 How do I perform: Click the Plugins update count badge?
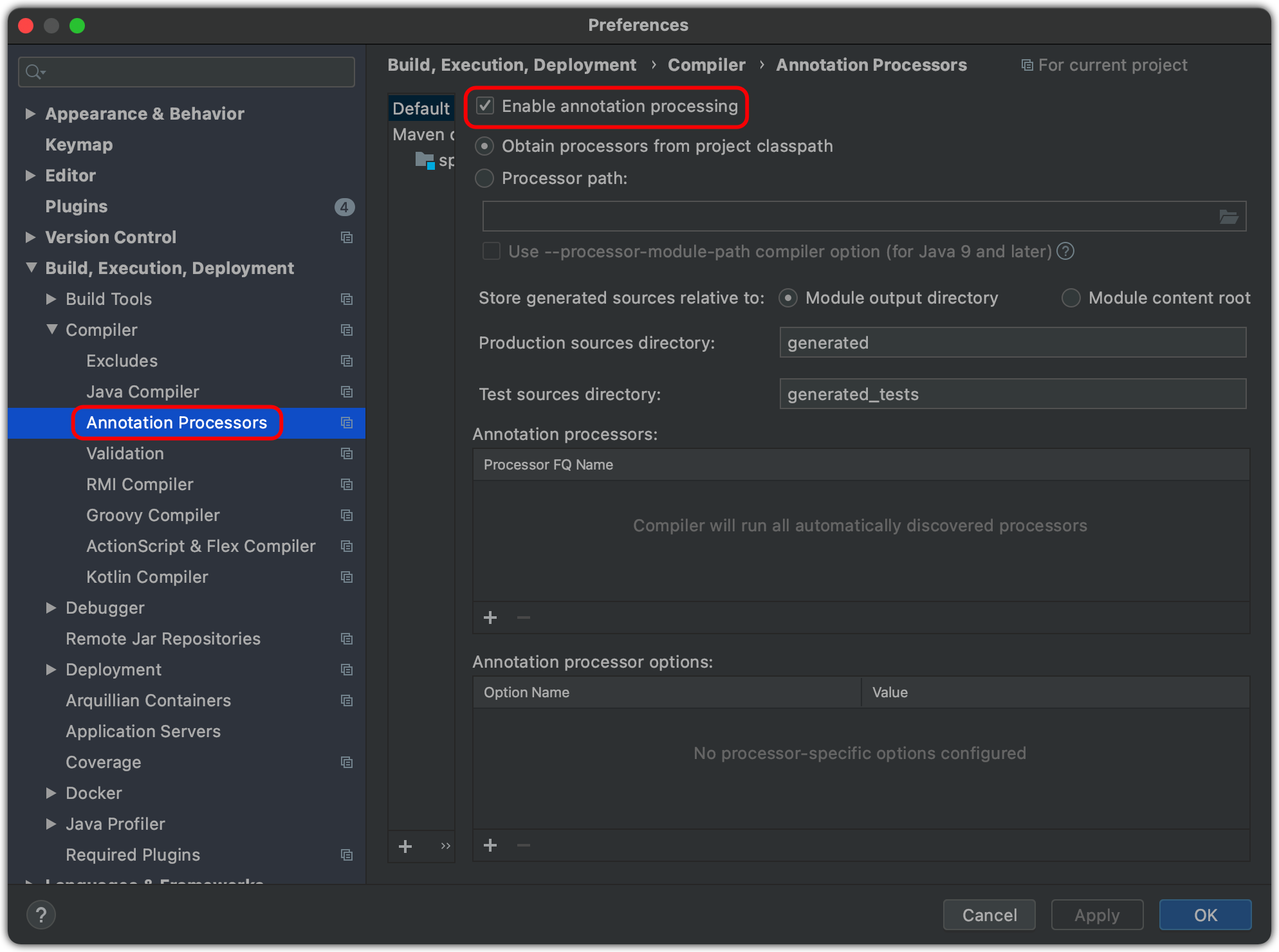click(x=344, y=207)
